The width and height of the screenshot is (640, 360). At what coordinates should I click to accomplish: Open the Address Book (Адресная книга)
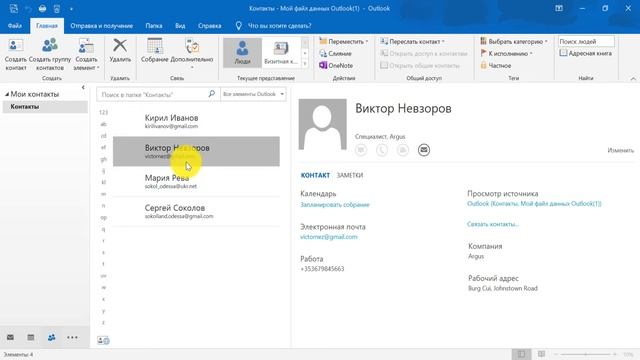click(x=586, y=53)
